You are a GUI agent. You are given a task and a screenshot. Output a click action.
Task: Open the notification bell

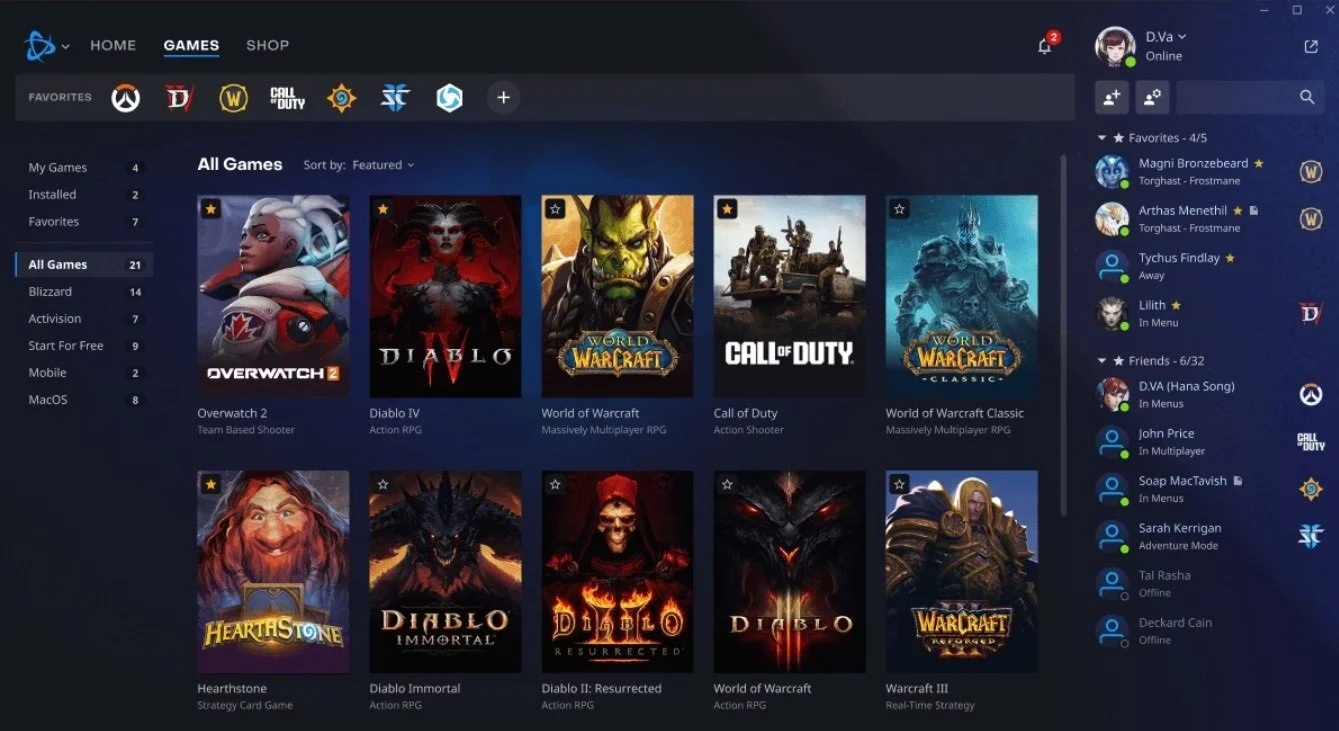(1045, 46)
